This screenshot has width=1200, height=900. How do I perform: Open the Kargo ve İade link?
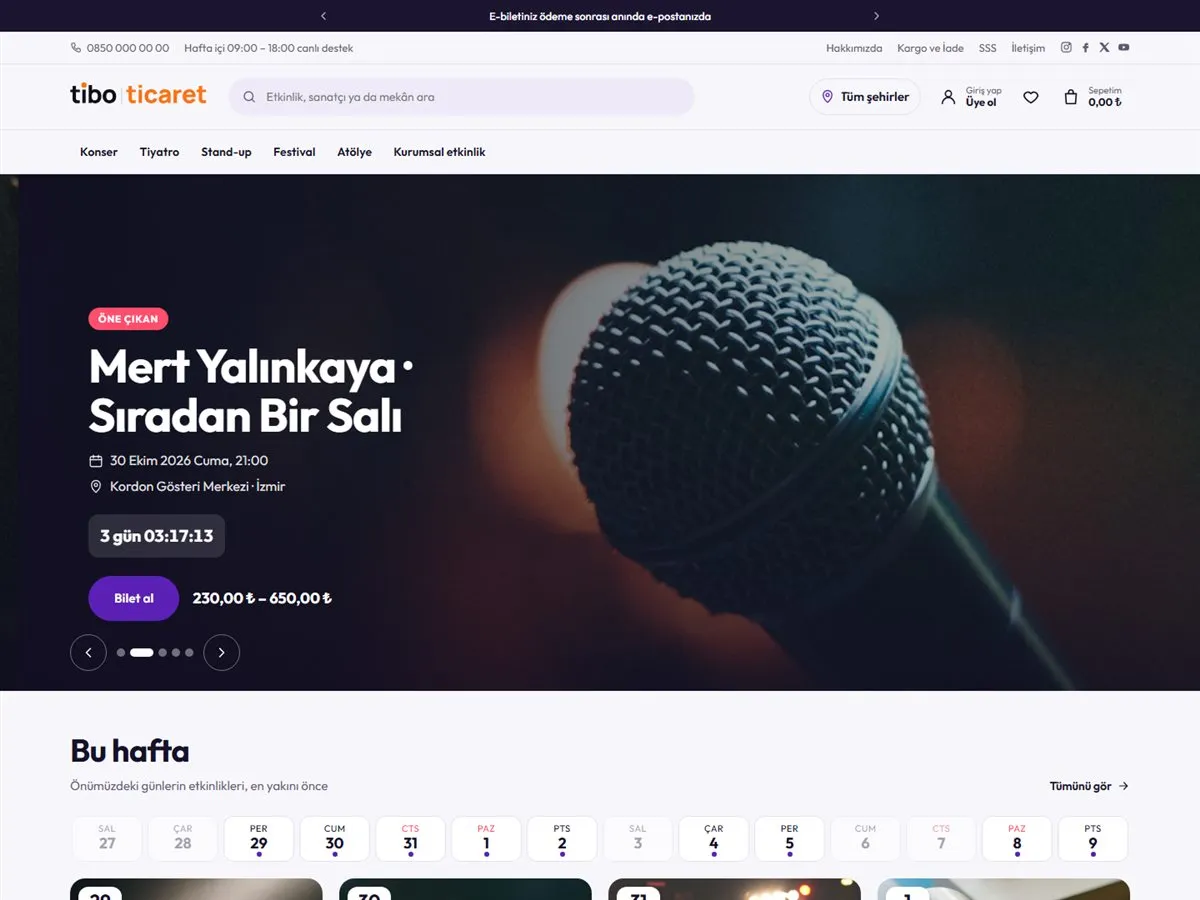931,48
